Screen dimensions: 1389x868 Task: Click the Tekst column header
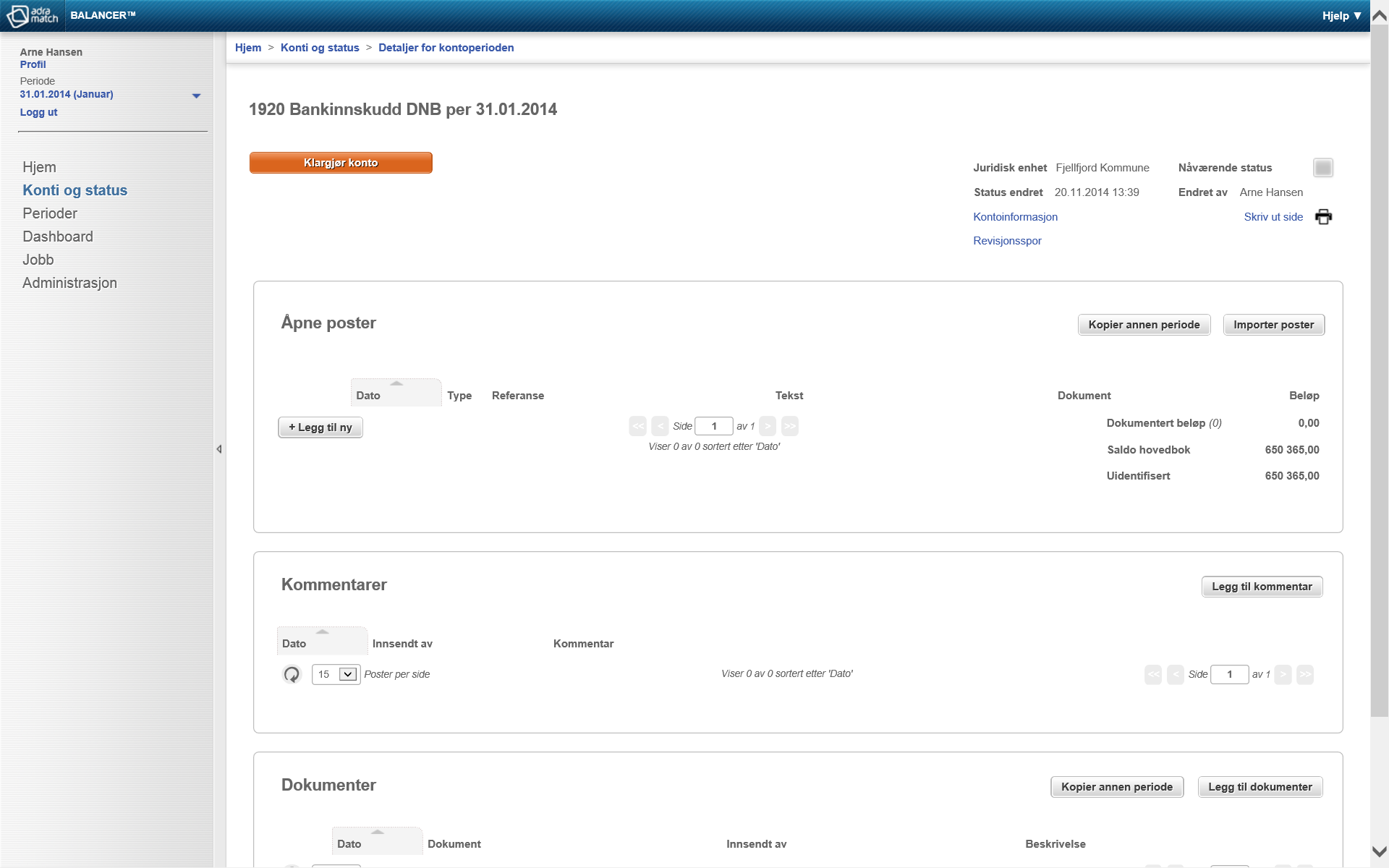click(x=789, y=396)
